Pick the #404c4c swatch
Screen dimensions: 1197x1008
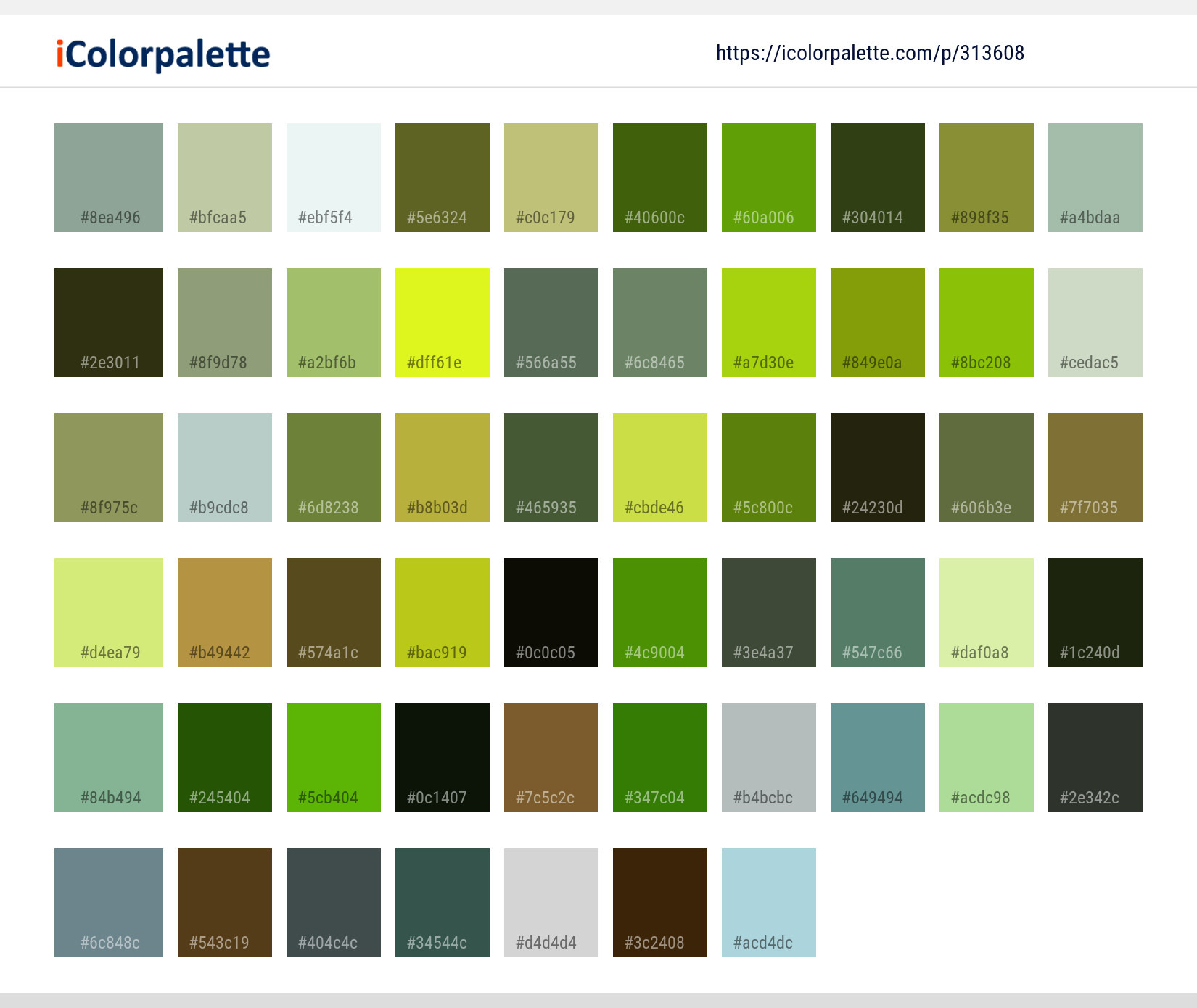point(334,903)
